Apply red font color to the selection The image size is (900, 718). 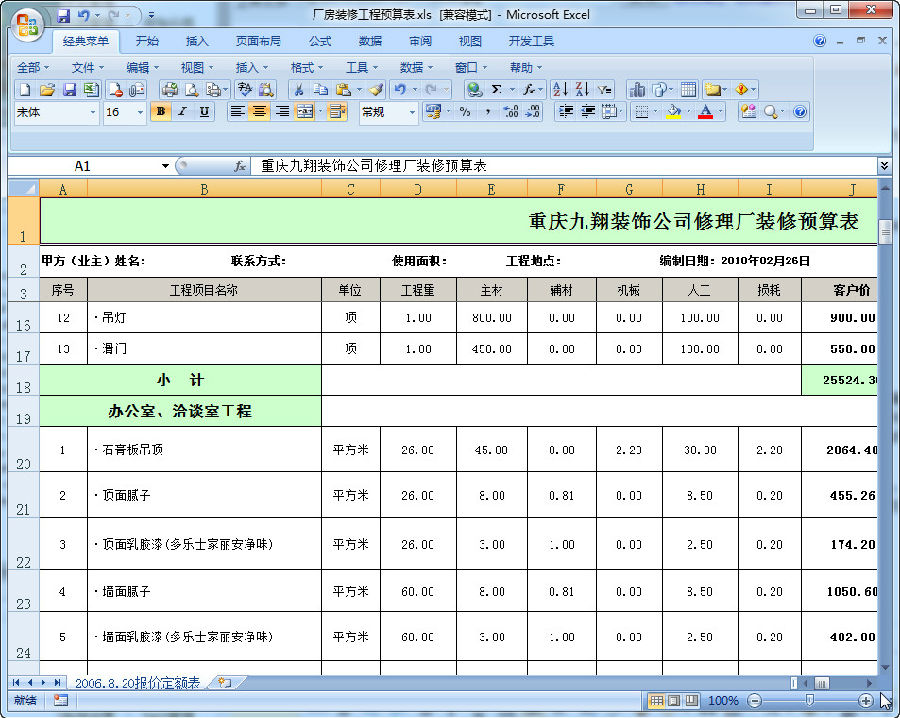(705, 111)
